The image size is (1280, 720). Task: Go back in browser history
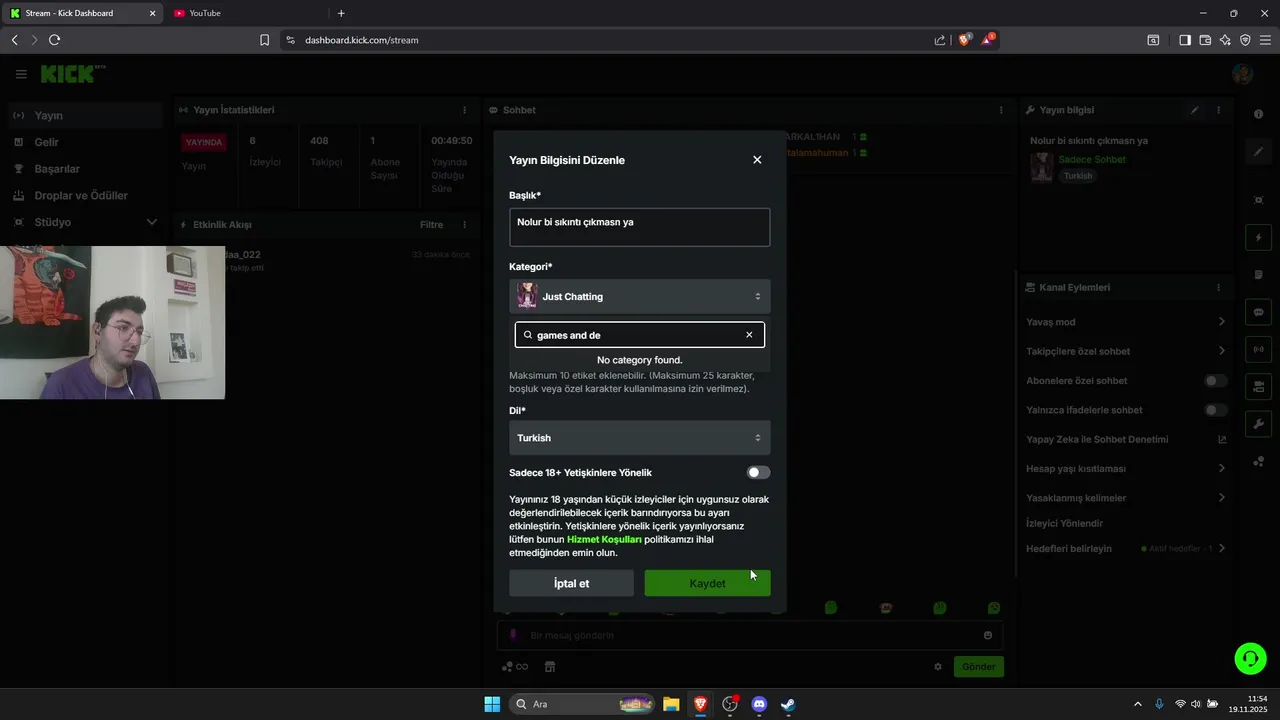(14, 40)
